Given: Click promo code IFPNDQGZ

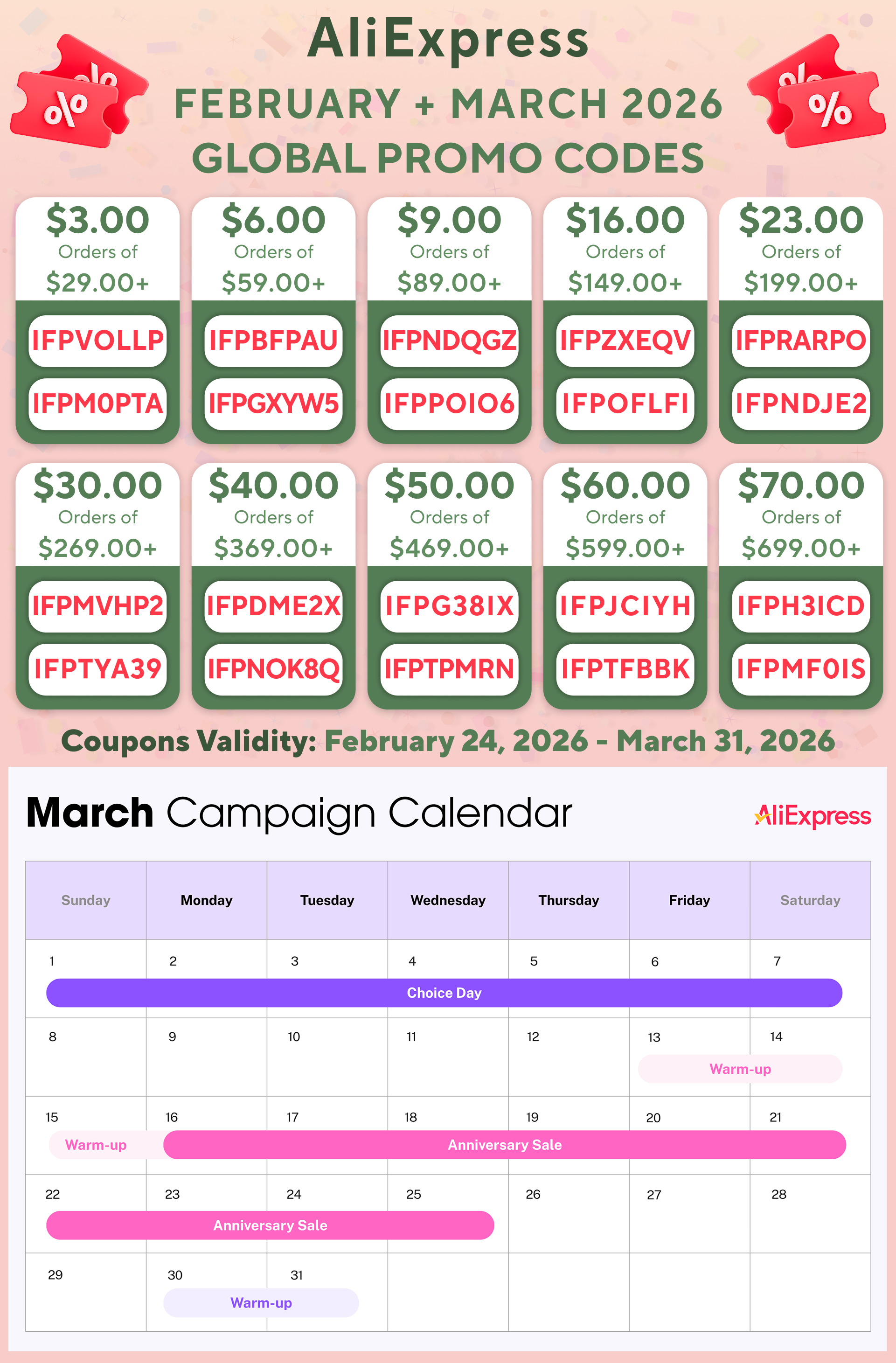Looking at the screenshot, I should [449, 341].
